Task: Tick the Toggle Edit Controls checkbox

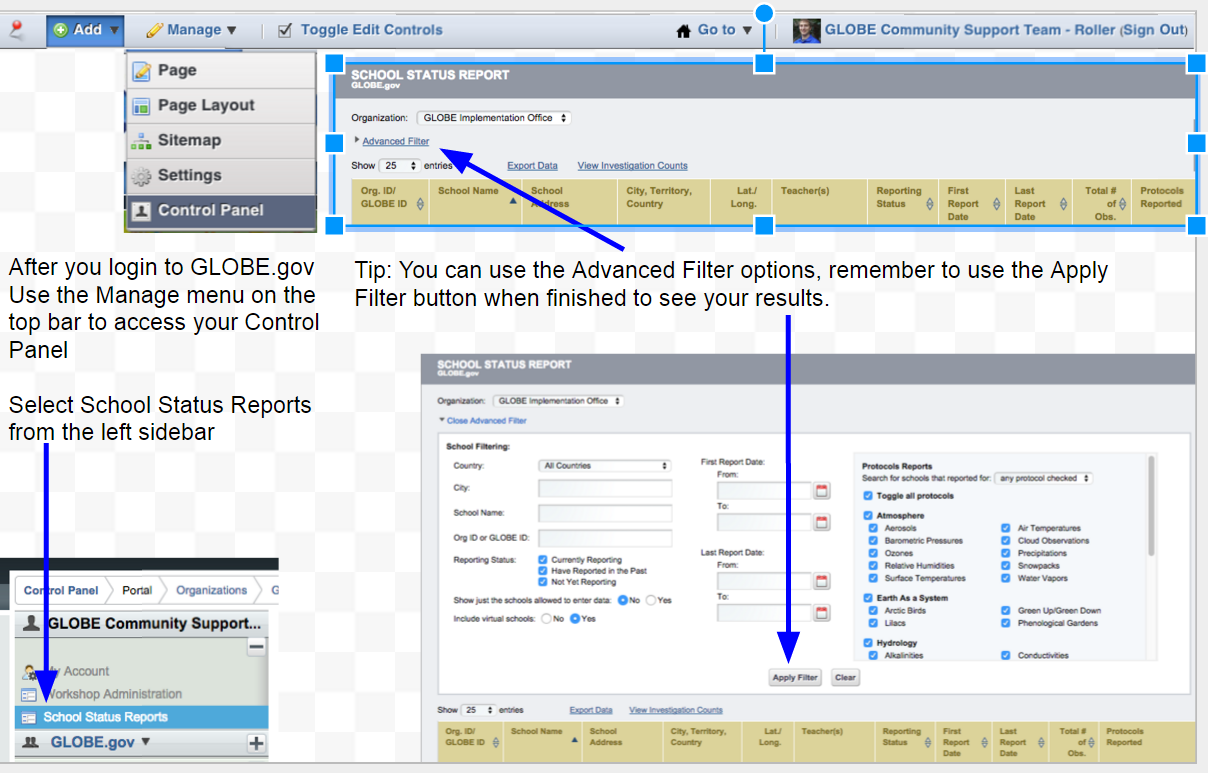Action: tap(285, 30)
